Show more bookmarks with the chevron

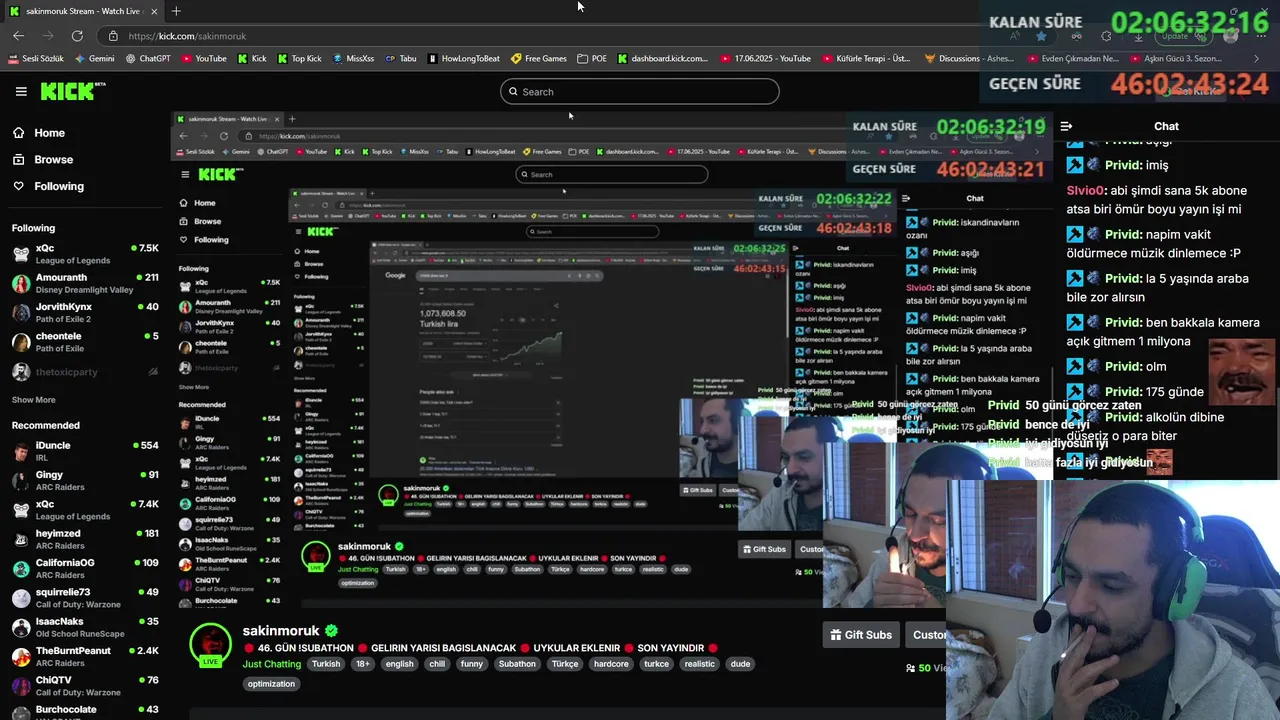tap(1257, 59)
